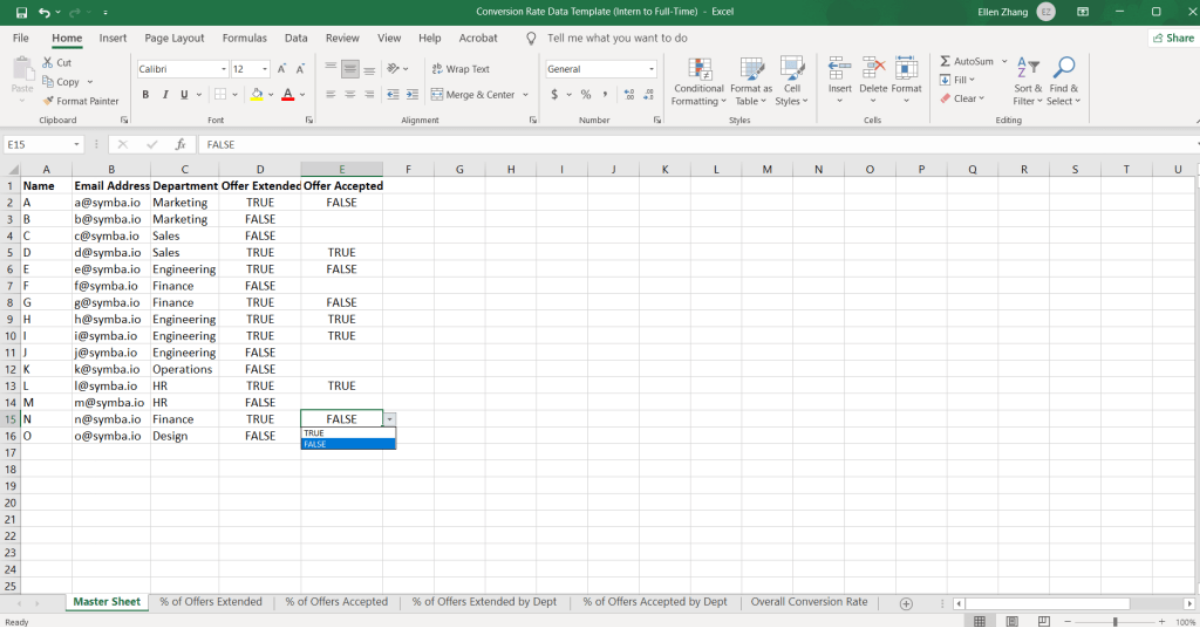The height and width of the screenshot is (627, 1200).
Task: Open the Name Box dropdown arrow
Action: (x=77, y=145)
